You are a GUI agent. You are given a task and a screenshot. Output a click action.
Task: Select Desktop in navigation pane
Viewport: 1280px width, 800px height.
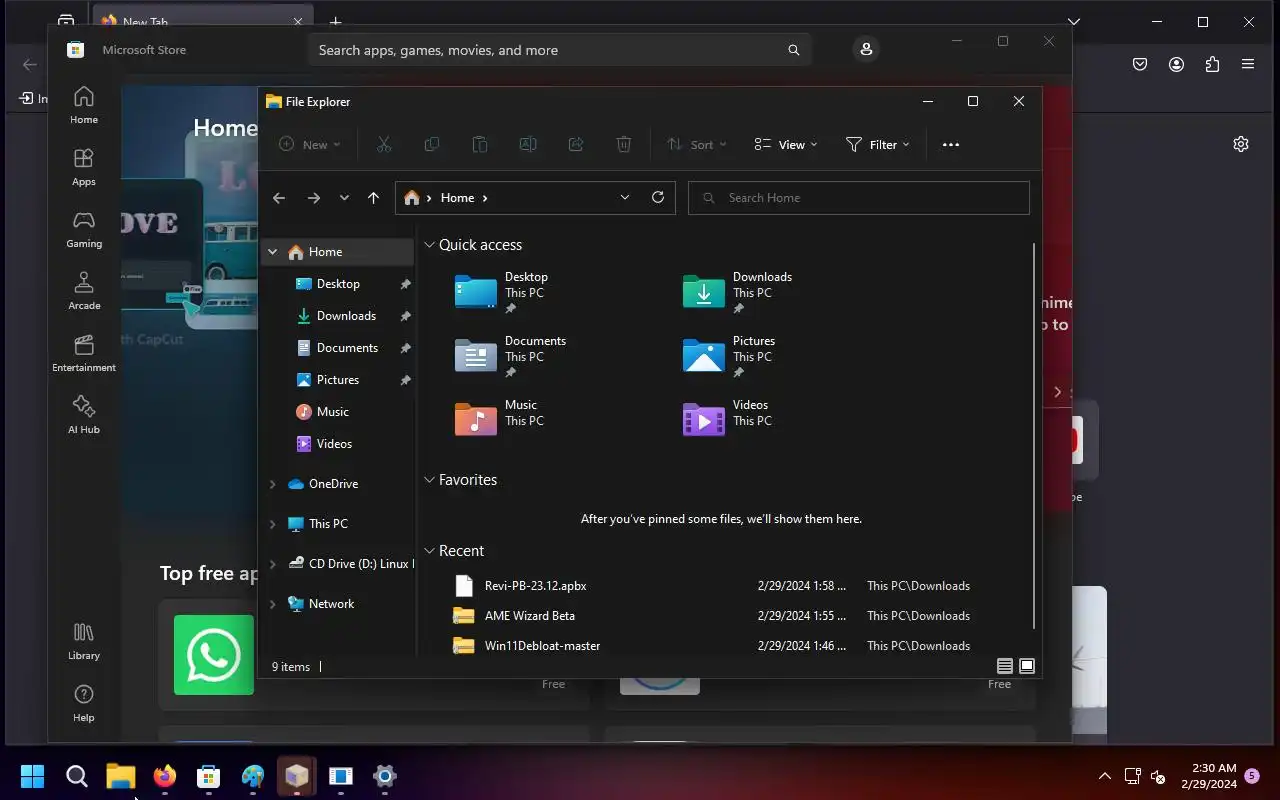coord(338,284)
